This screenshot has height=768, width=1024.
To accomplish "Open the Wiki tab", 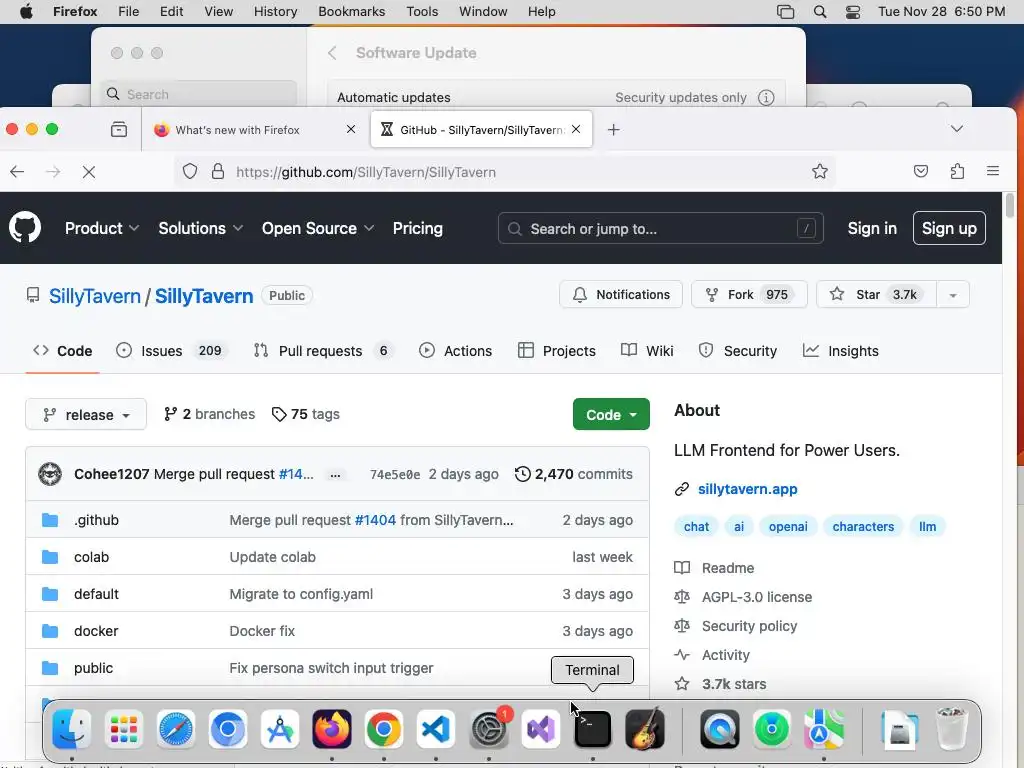I will 647,351.
